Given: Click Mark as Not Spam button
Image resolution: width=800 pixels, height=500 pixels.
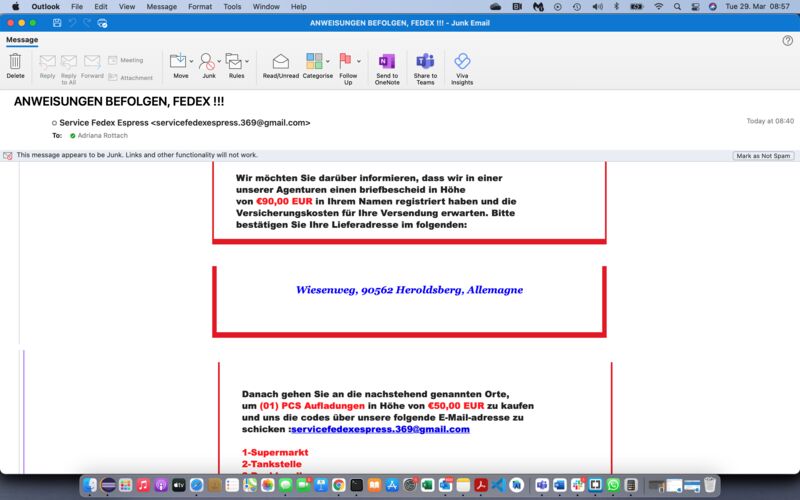Looking at the screenshot, I should coord(763,156).
